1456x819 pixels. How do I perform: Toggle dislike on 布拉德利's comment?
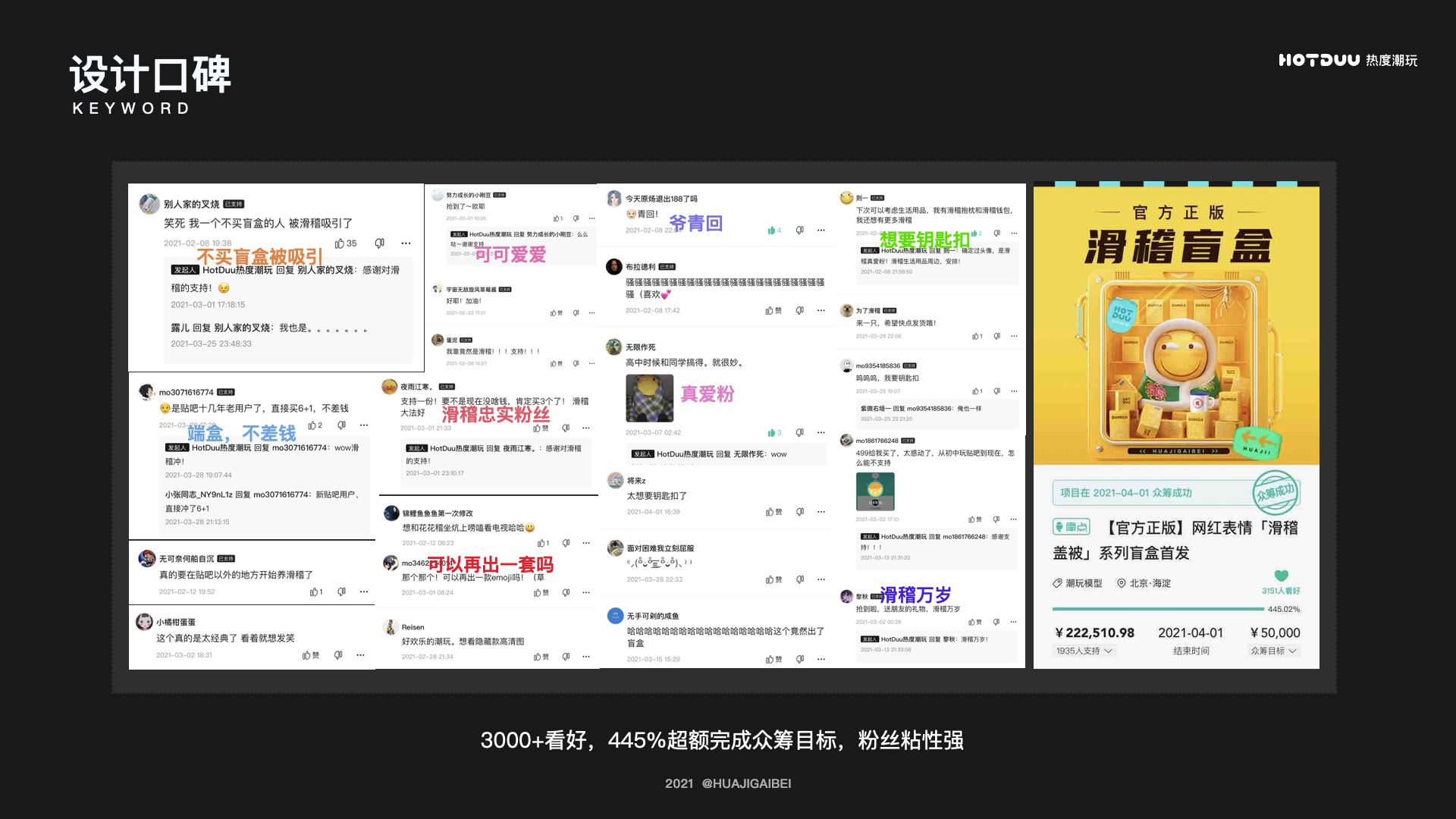click(799, 310)
